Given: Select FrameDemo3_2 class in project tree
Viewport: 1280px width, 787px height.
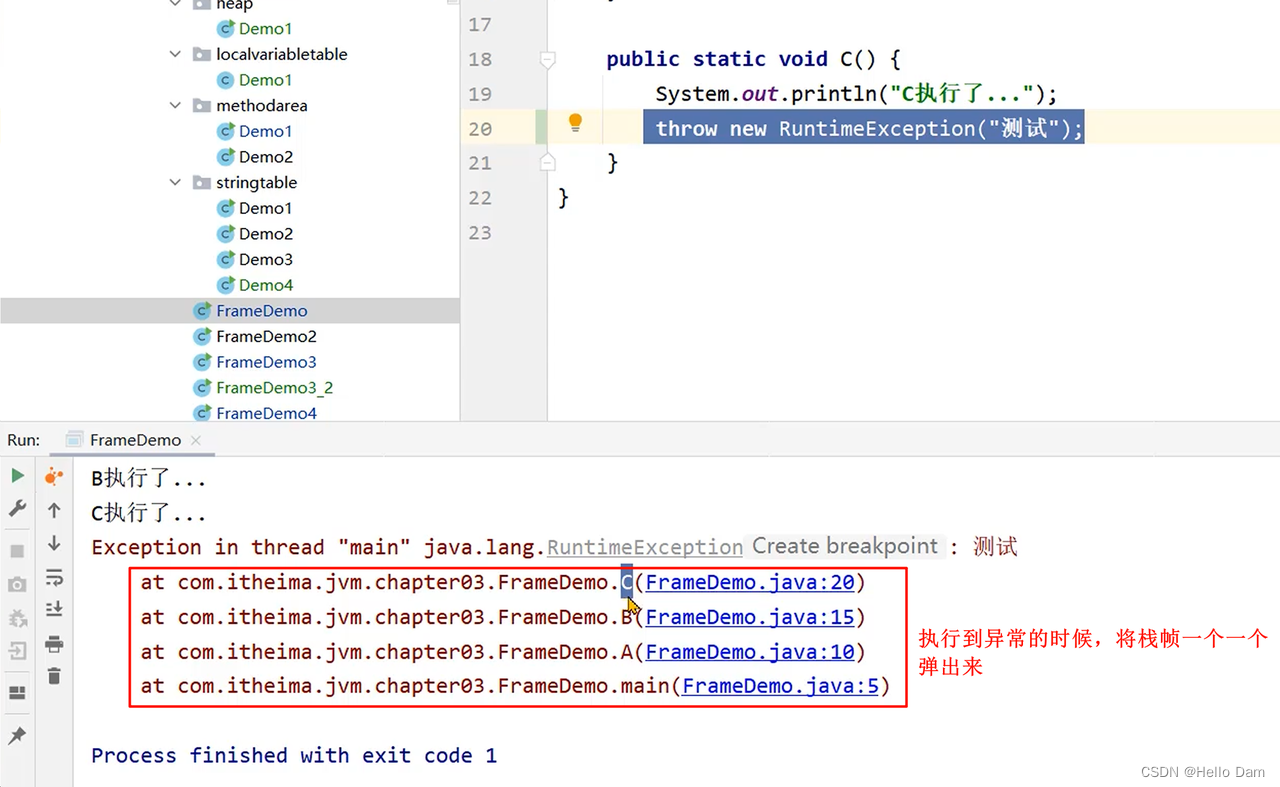Looking at the screenshot, I should point(275,388).
